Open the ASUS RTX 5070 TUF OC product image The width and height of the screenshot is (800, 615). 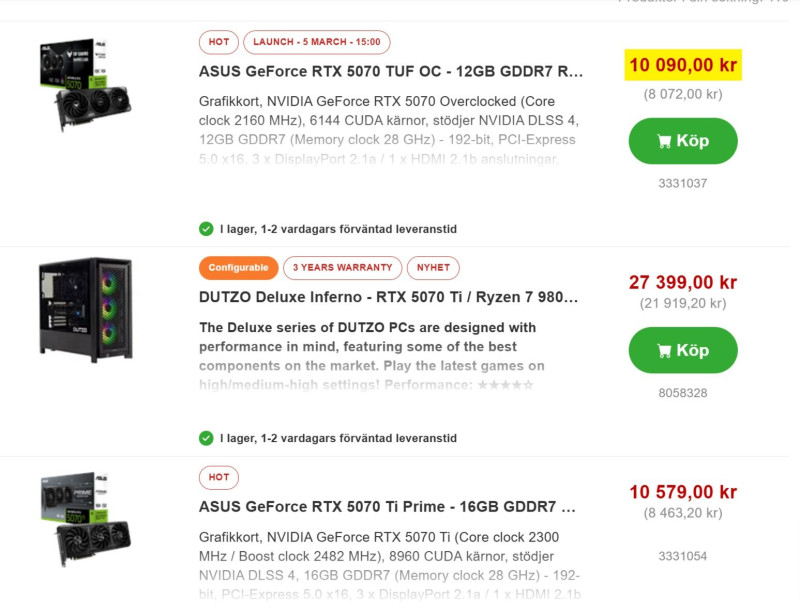coord(85,85)
